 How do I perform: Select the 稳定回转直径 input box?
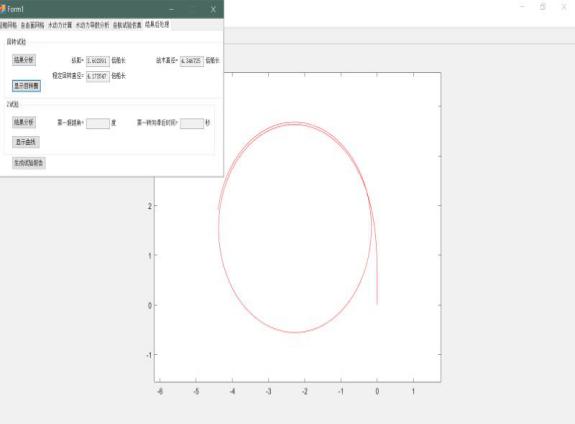coord(98,76)
